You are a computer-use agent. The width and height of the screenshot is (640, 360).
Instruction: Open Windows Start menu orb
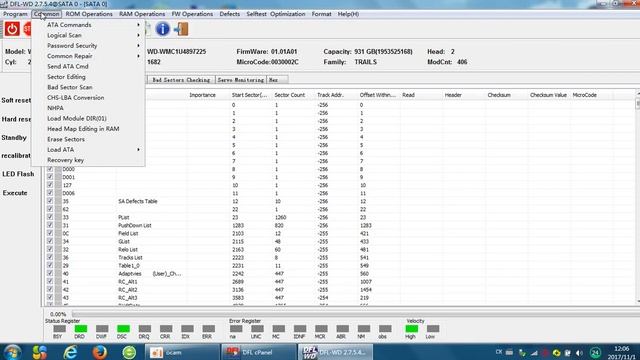pyautogui.click(x=12, y=352)
